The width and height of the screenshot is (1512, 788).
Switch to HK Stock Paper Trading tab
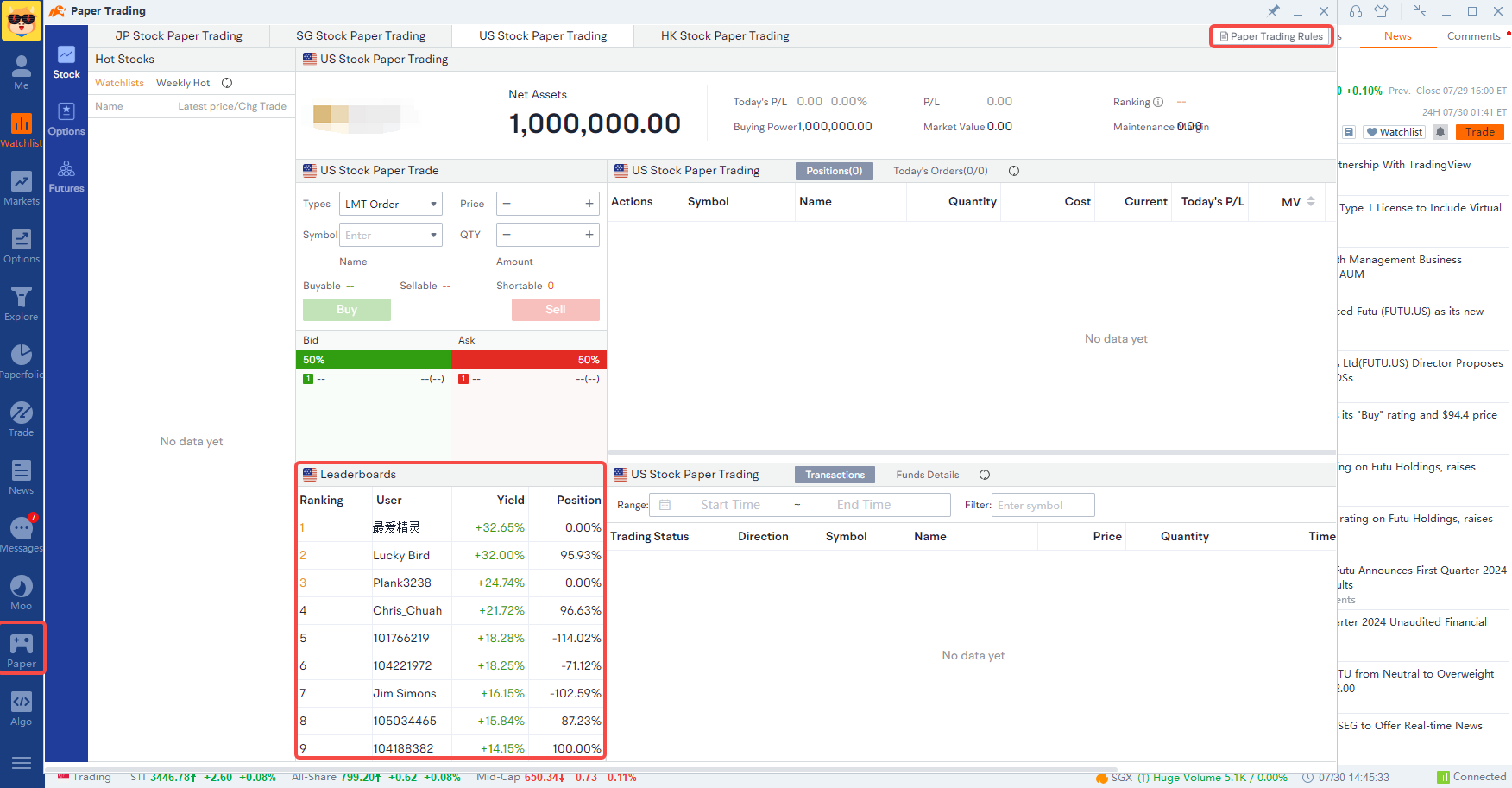725,36
